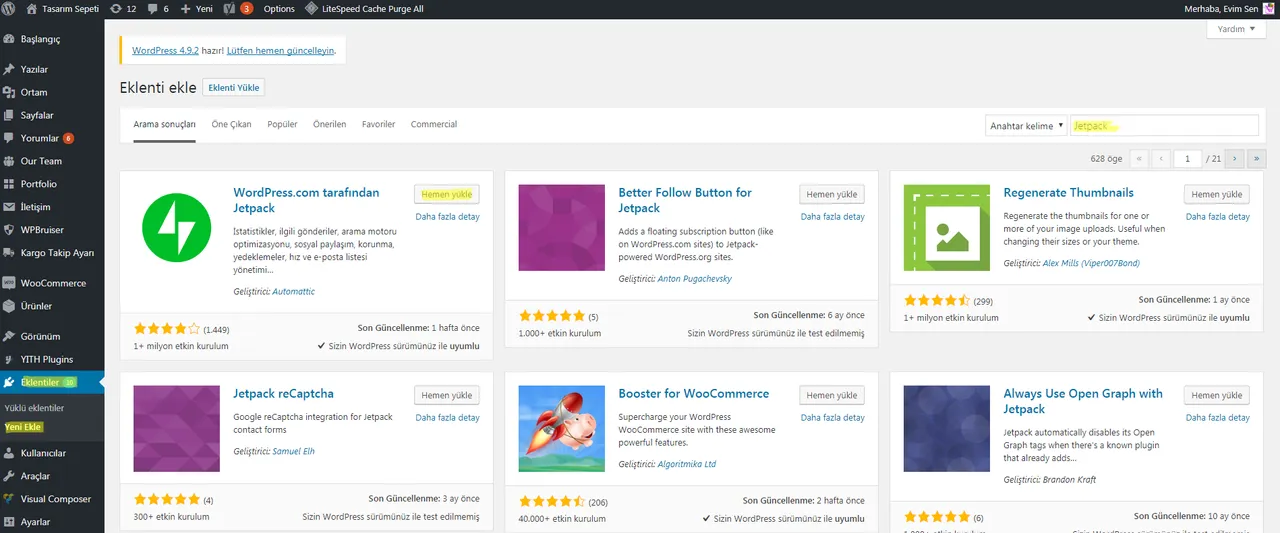Image resolution: width=1280 pixels, height=533 pixels.
Task: Open the Yoast SEO icon with 3 notifications
Action: 238,8
